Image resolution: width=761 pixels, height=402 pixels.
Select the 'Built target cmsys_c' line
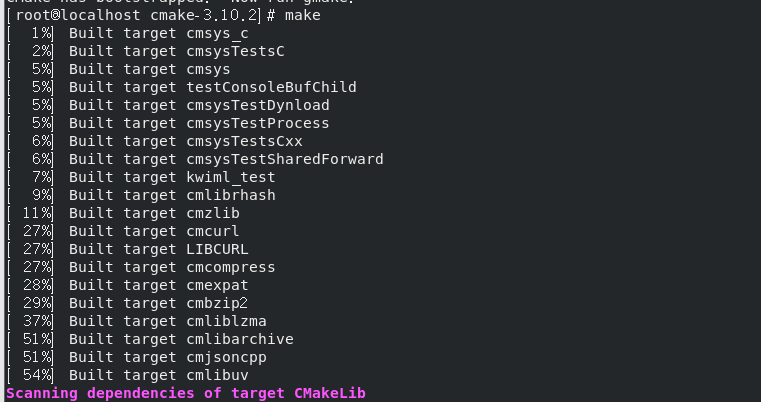click(x=127, y=34)
